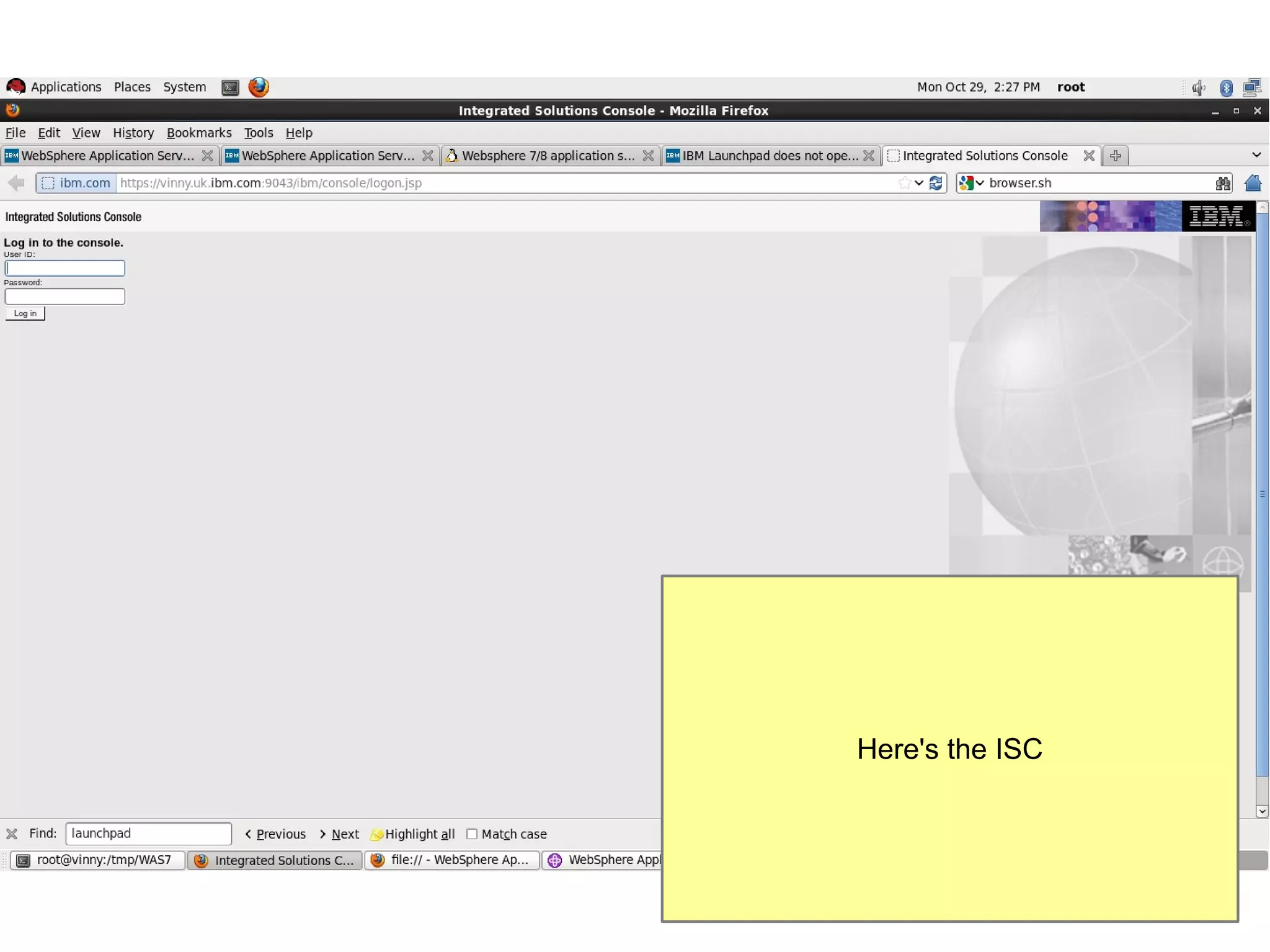Click the browser back arrow
This screenshot has width=1270, height=952.
[16, 183]
